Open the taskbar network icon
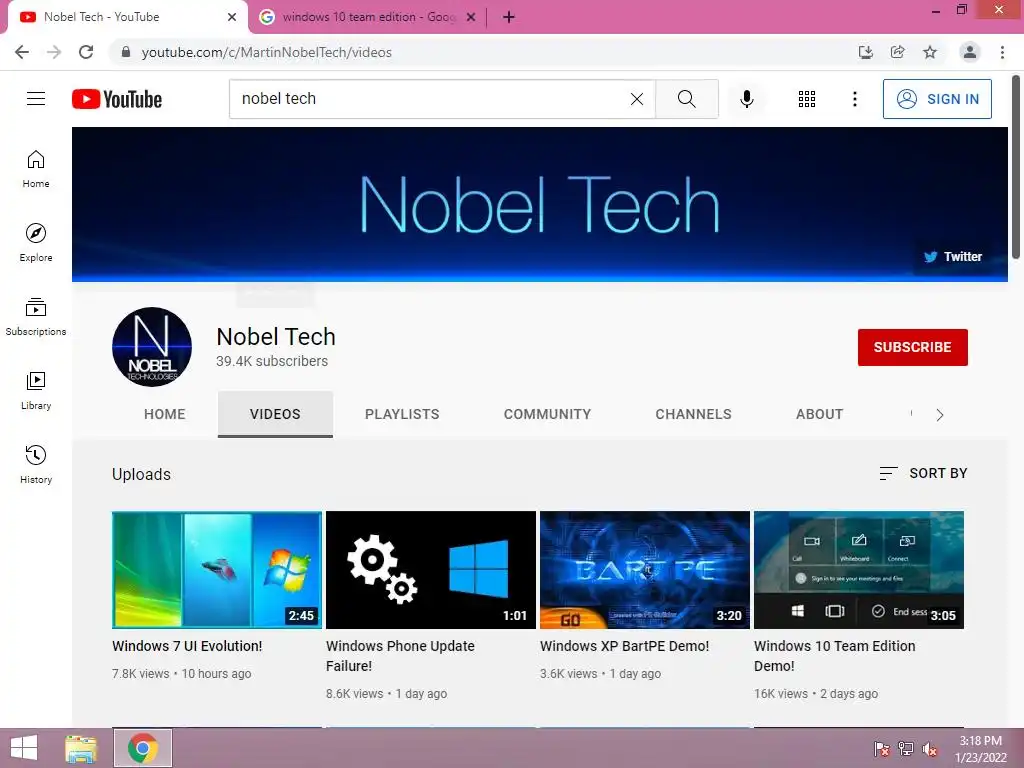This screenshot has width=1024, height=768. pos(906,749)
